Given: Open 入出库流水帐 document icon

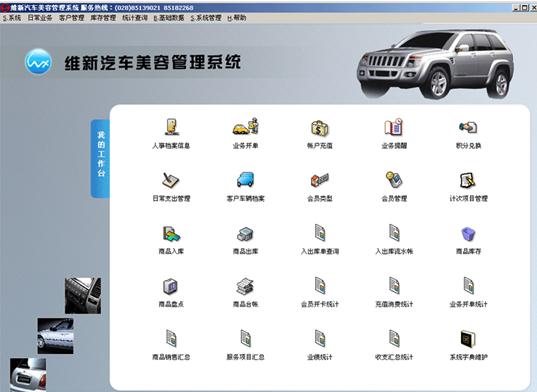Looking at the screenshot, I should coord(394,233).
